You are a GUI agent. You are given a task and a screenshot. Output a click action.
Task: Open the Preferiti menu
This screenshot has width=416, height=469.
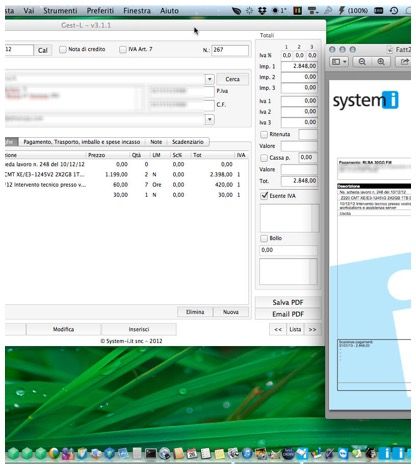coord(100,11)
